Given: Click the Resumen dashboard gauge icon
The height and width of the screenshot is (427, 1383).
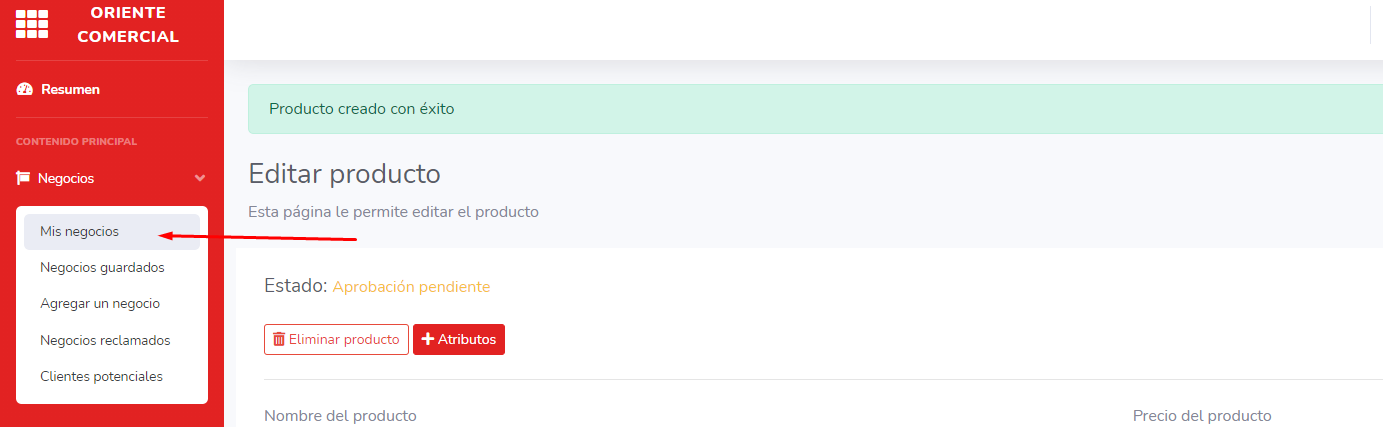Looking at the screenshot, I should [x=25, y=90].
